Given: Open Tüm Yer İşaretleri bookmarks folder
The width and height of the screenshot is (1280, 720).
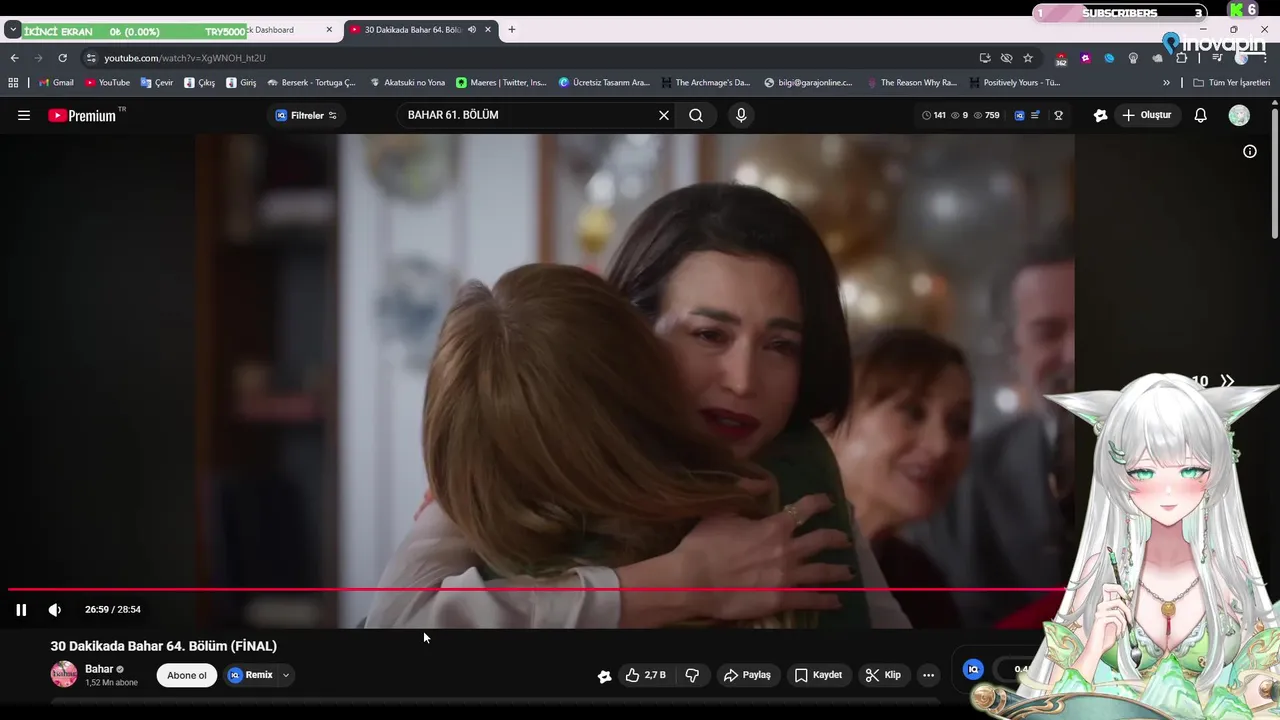Looking at the screenshot, I should coord(1231,83).
